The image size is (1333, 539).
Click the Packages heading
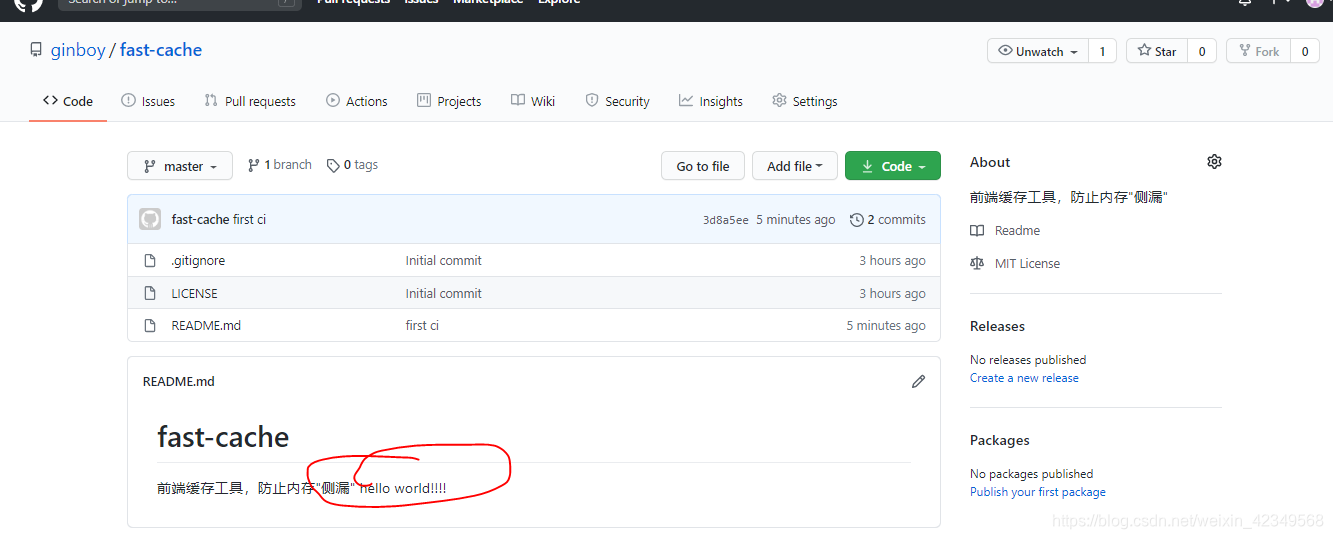pyautogui.click(x=1000, y=440)
